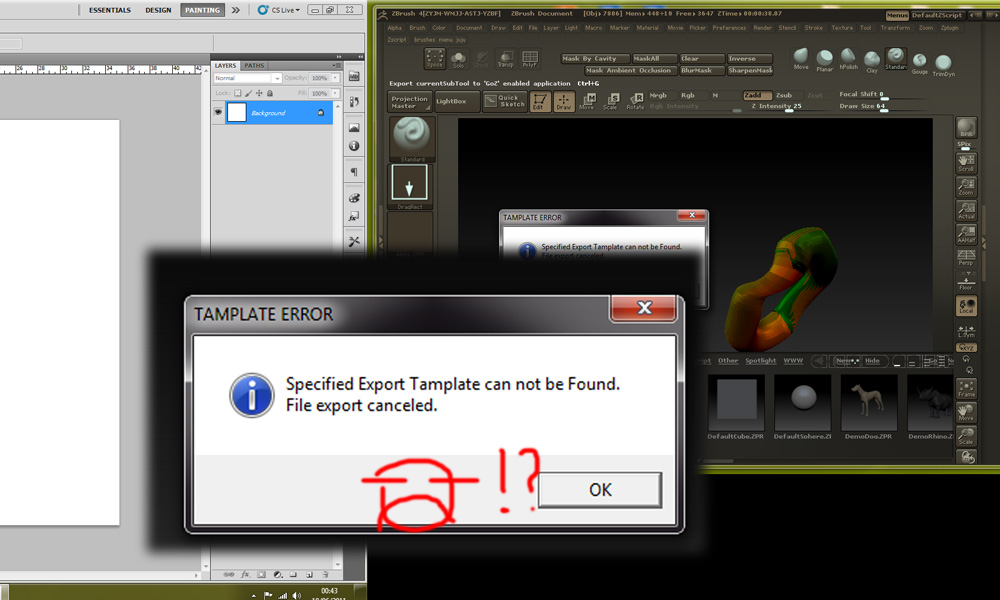This screenshot has height=600, width=1000.
Task: Open Spotlight tab in LightBox
Action: (760, 361)
